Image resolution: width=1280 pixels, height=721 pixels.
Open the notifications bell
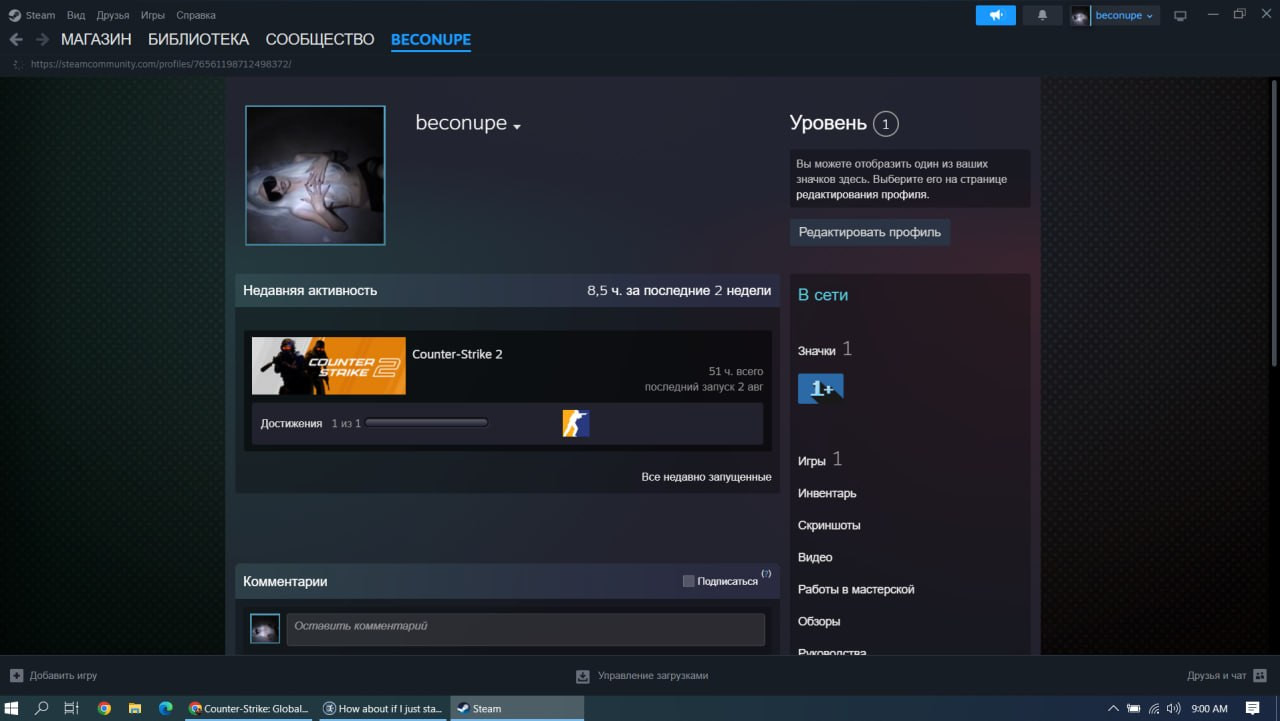point(1042,15)
